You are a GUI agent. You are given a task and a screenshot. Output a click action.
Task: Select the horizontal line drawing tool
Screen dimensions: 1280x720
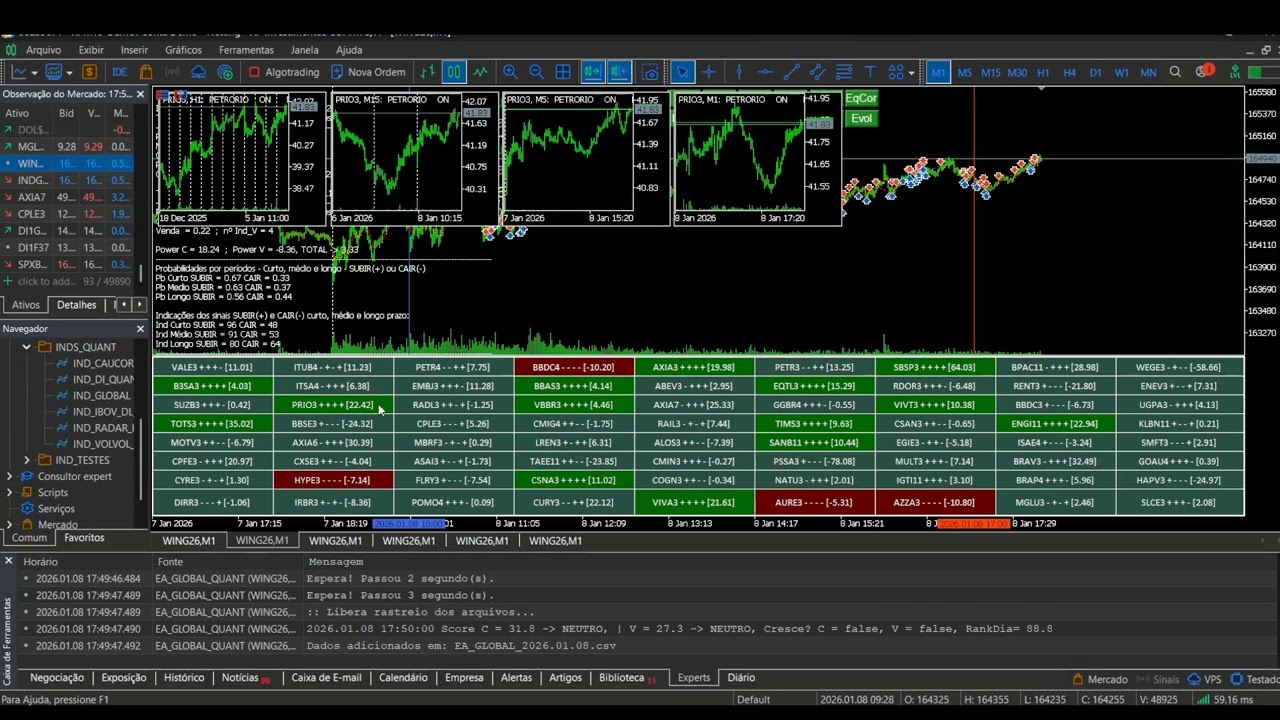tap(765, 72)
